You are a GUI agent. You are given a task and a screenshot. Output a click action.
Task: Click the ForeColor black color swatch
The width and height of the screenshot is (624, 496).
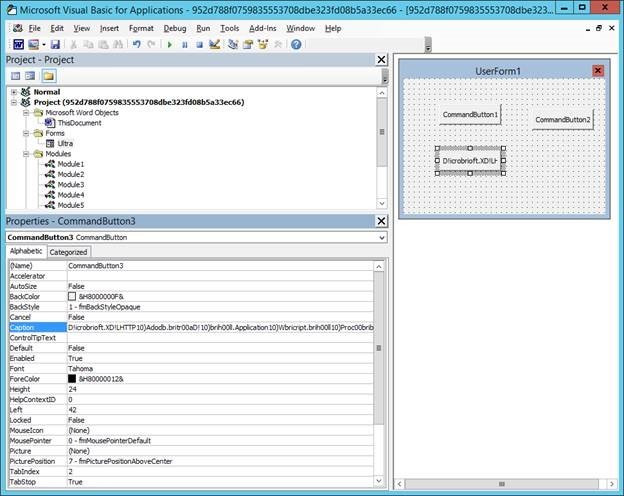73,379
